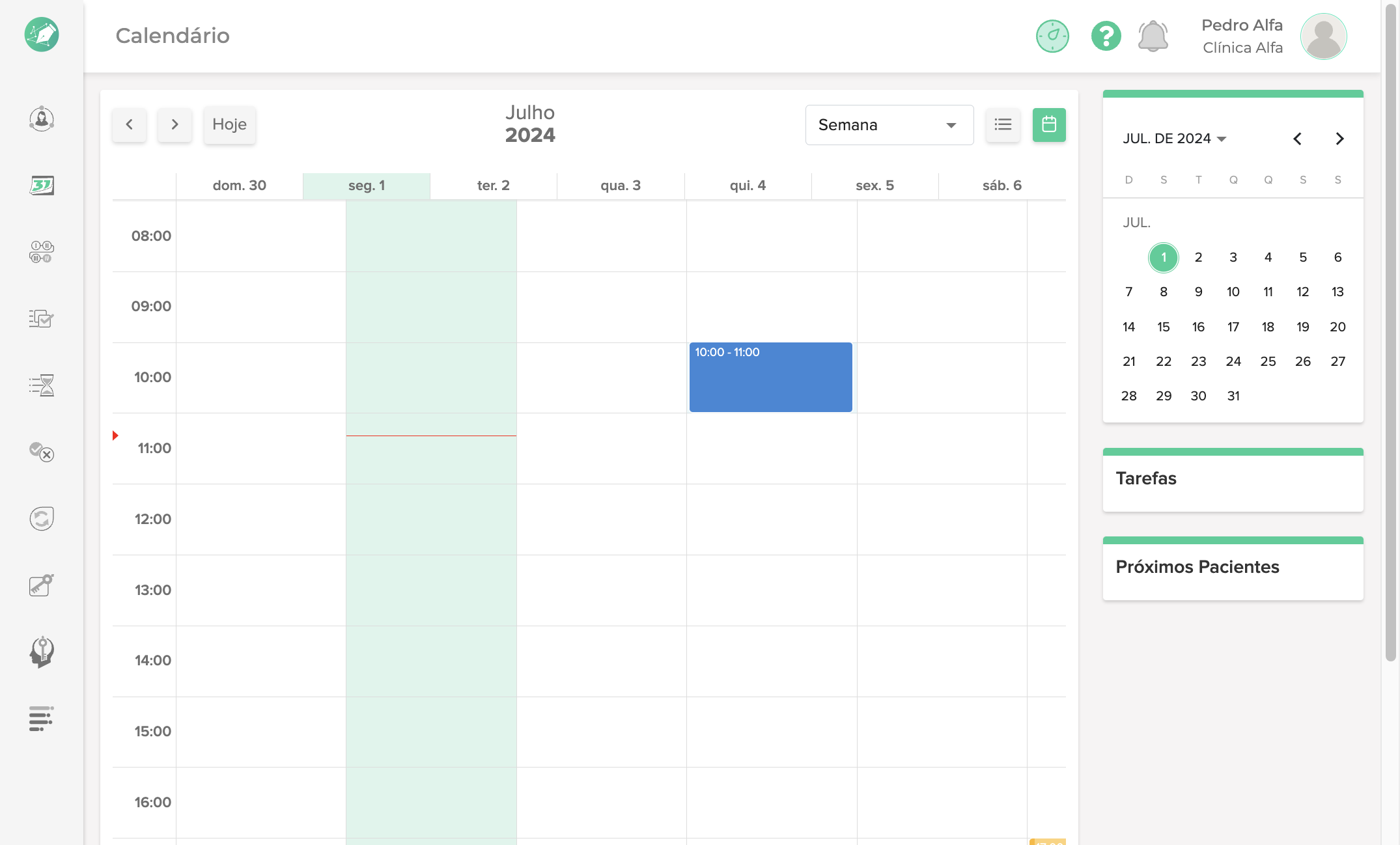Open the calendar sidebar icon
Image resolution: width=1400 pixels, height=845 pixels.
[x=42, y=186]
